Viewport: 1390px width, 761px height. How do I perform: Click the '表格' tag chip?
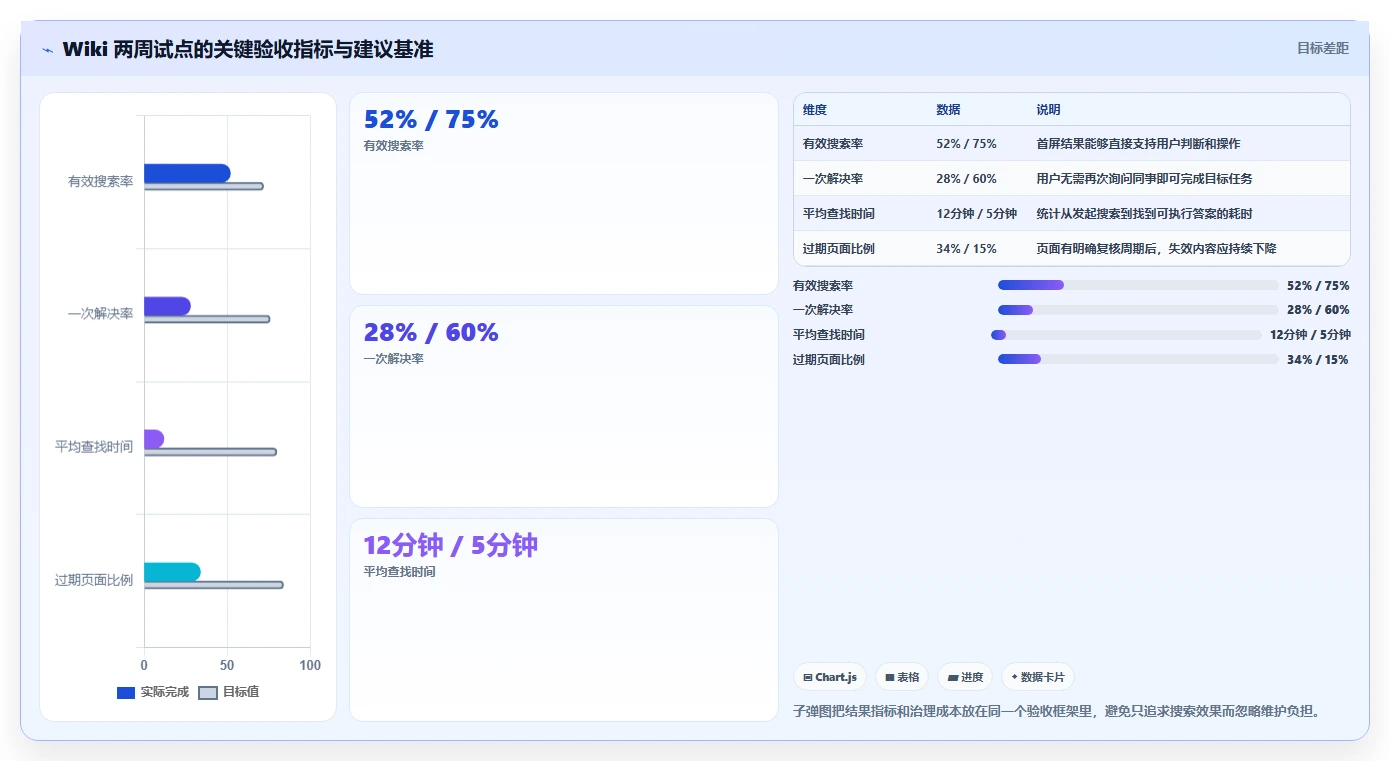click(902, 677)
